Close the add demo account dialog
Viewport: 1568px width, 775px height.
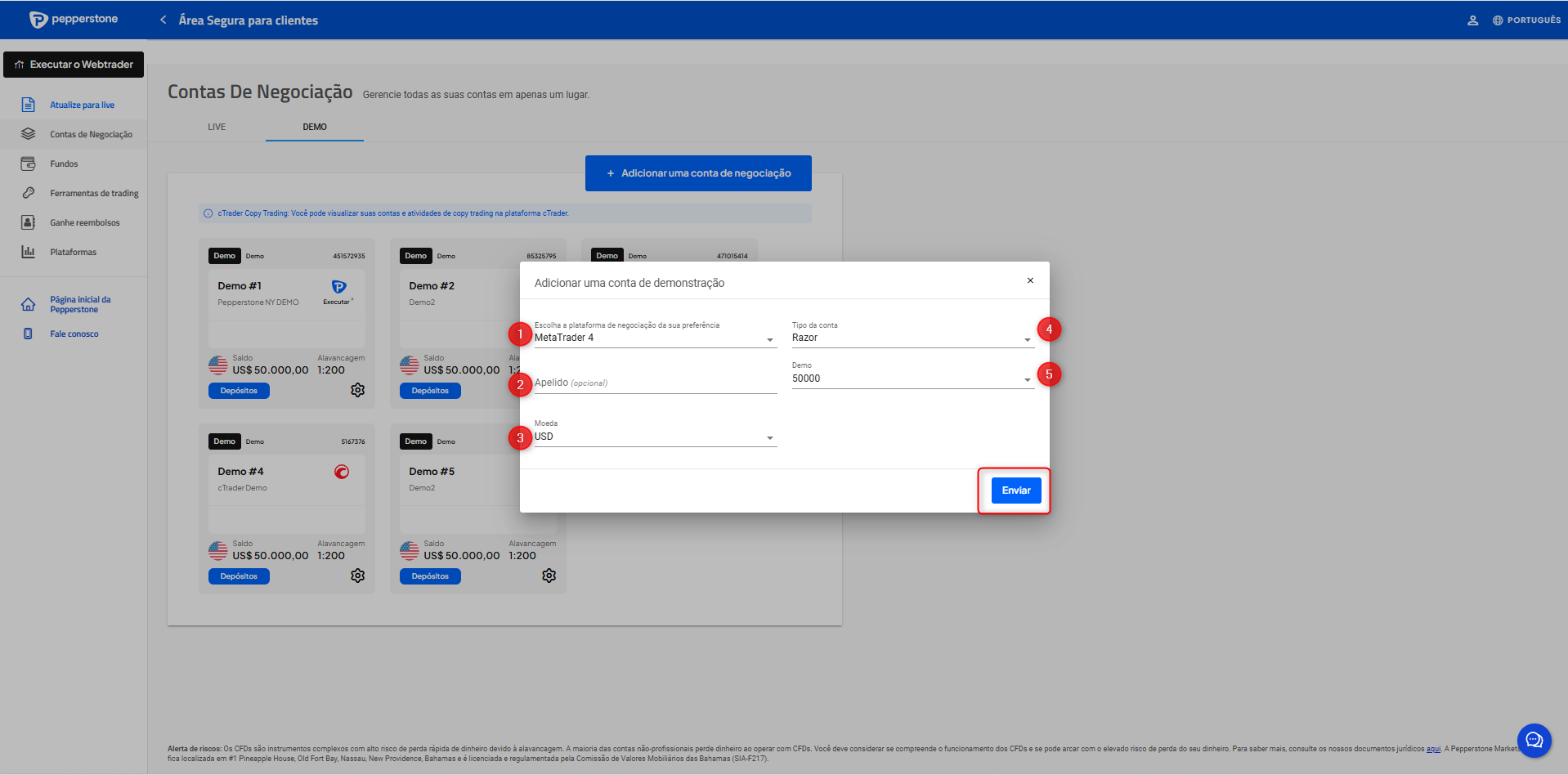[x=1030, y=280]
